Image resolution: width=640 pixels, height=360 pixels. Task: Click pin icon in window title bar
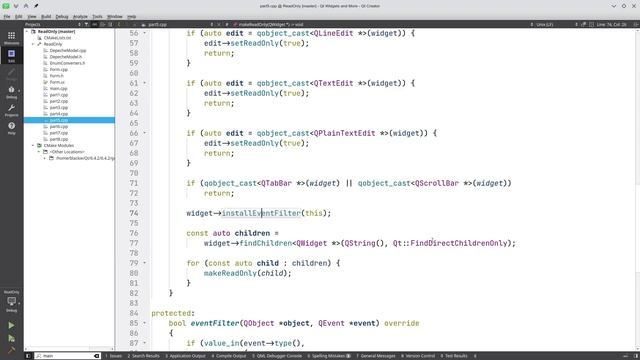click(36, 6)
